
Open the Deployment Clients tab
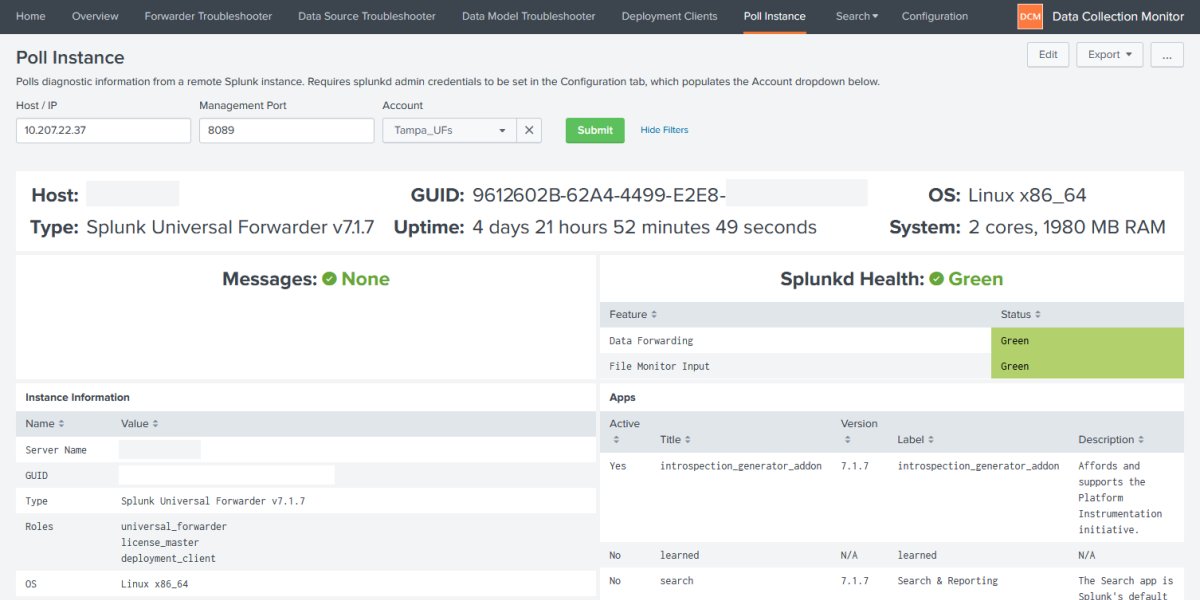[670, 16]
